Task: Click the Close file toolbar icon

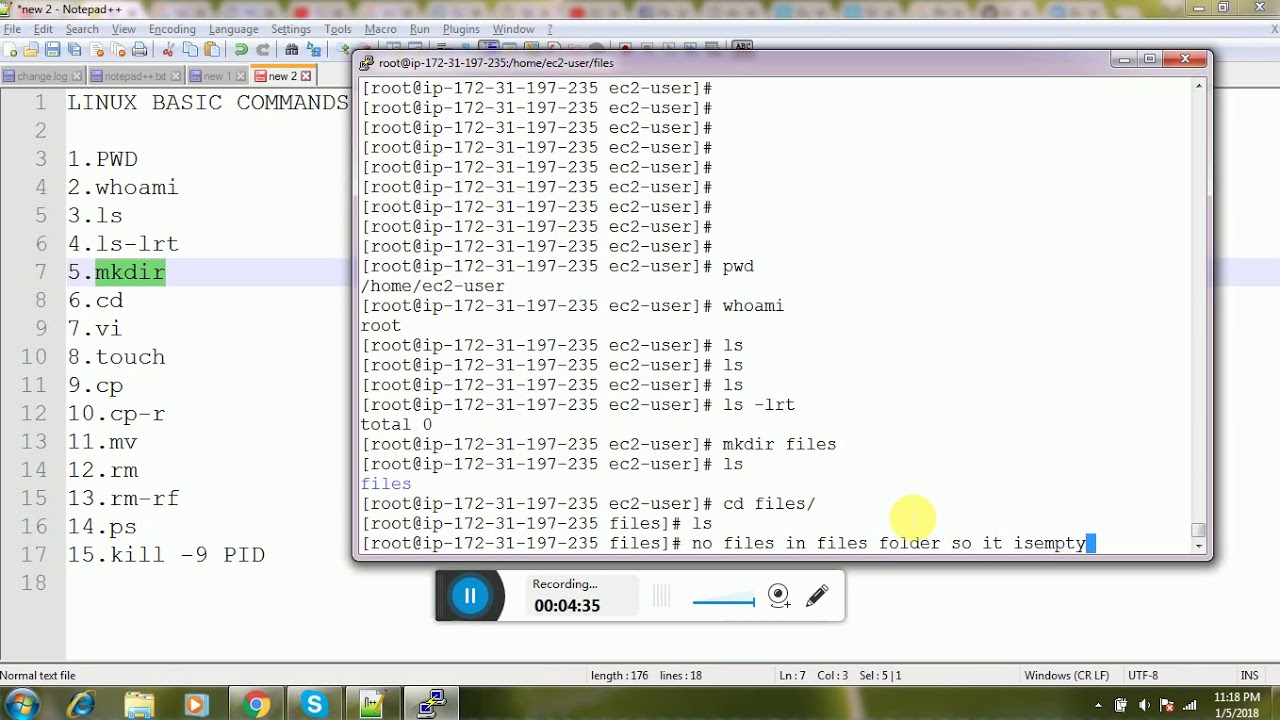Action: (97, 50)
